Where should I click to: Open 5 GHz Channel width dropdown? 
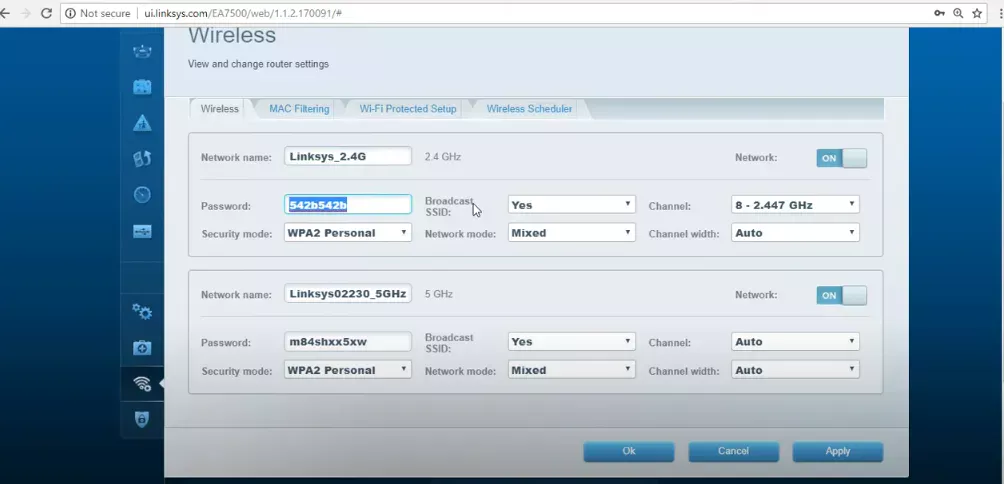click(795, 370)
